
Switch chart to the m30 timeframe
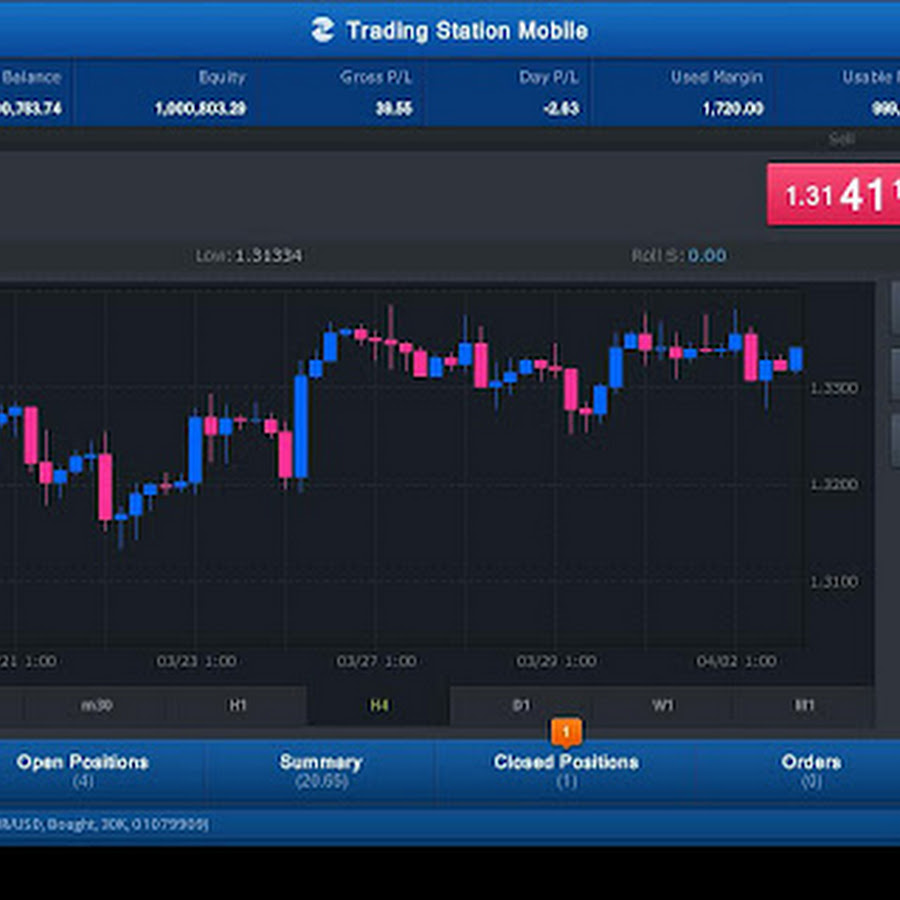tap(96, 705)
